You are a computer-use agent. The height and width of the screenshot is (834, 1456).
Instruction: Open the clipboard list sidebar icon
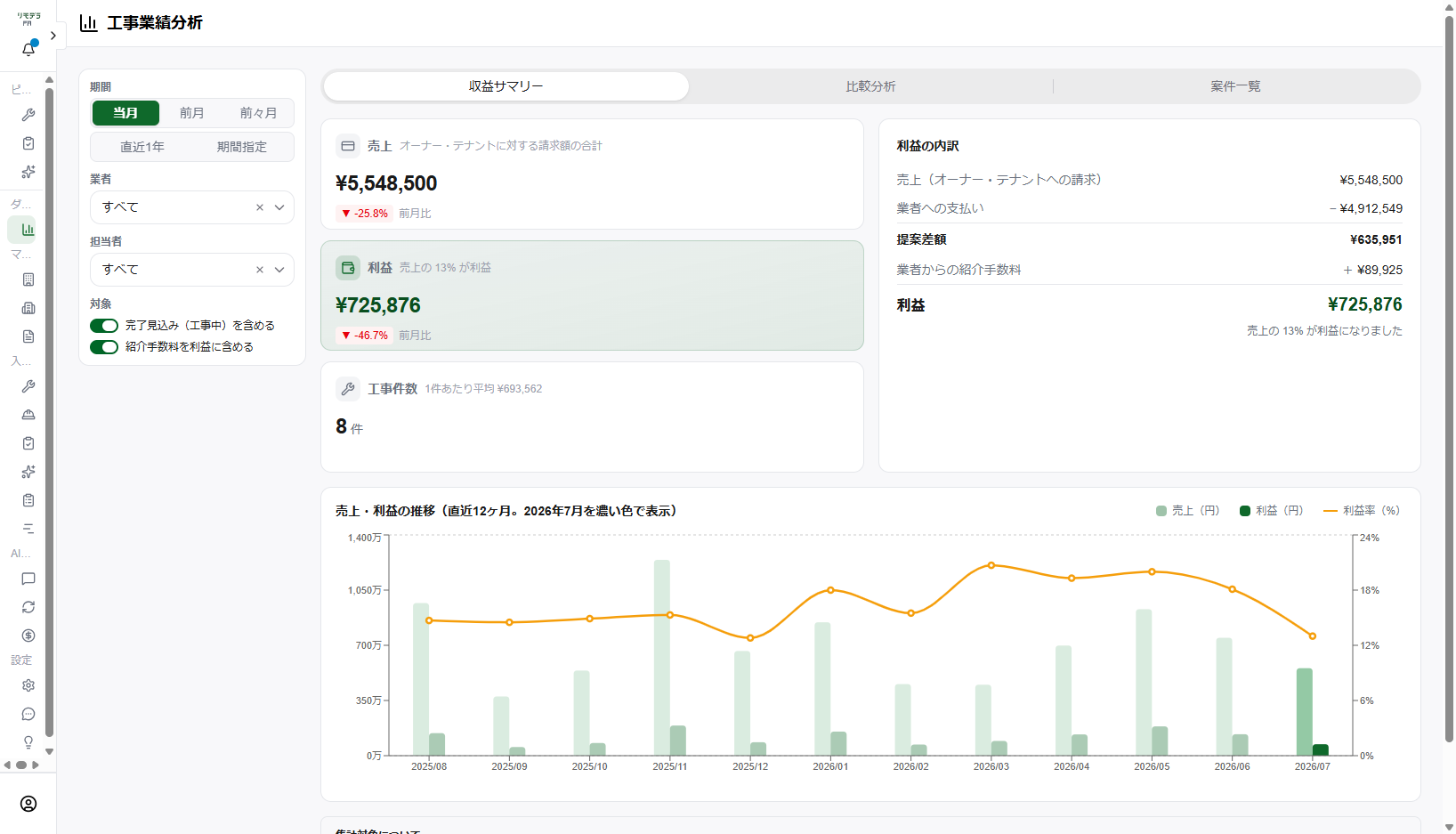point(28,500)
